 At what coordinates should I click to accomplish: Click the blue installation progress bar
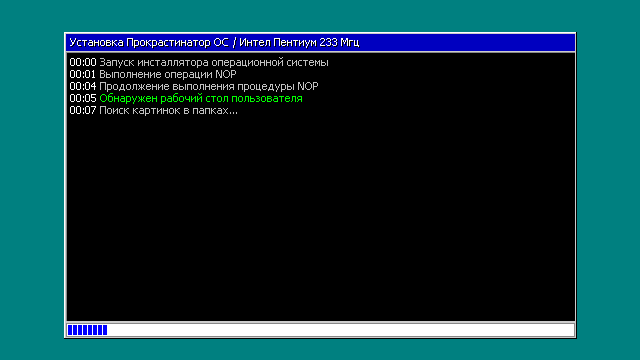[320, 330]
